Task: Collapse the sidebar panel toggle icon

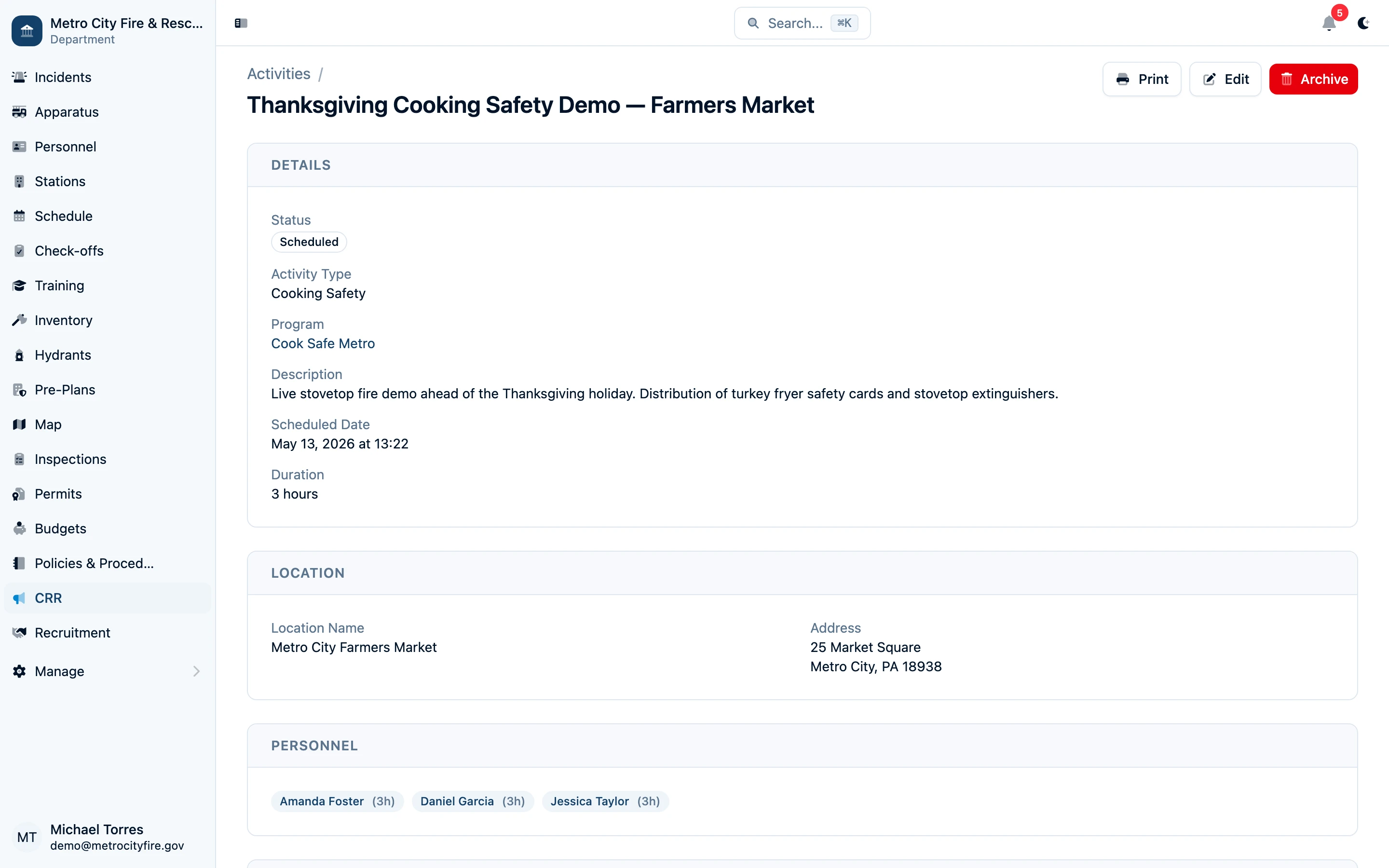Action: [x=241, y=23]
